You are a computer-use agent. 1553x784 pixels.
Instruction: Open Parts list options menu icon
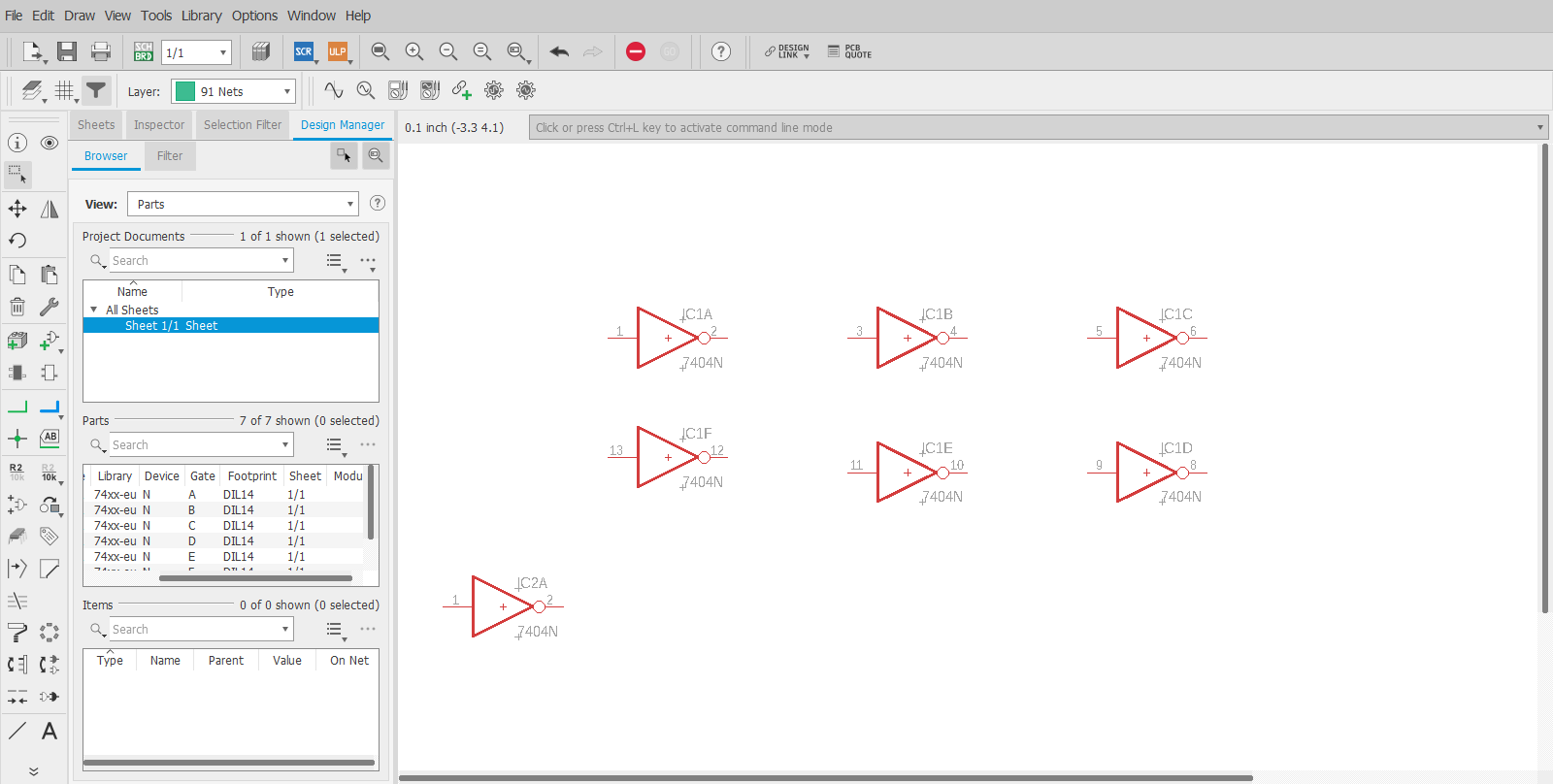point(336,445)
